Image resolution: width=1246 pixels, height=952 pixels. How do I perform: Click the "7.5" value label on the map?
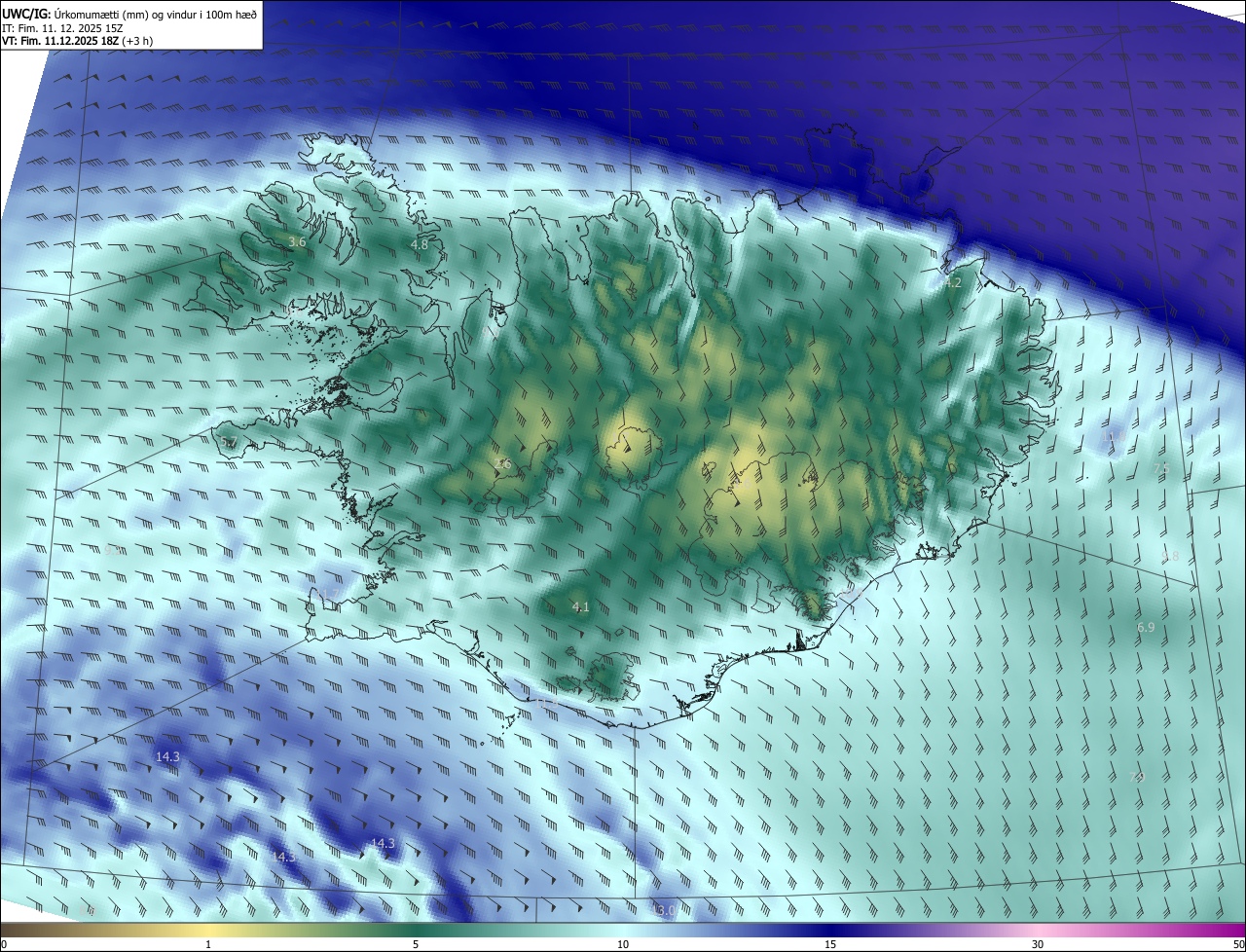tap(1160, 469)
